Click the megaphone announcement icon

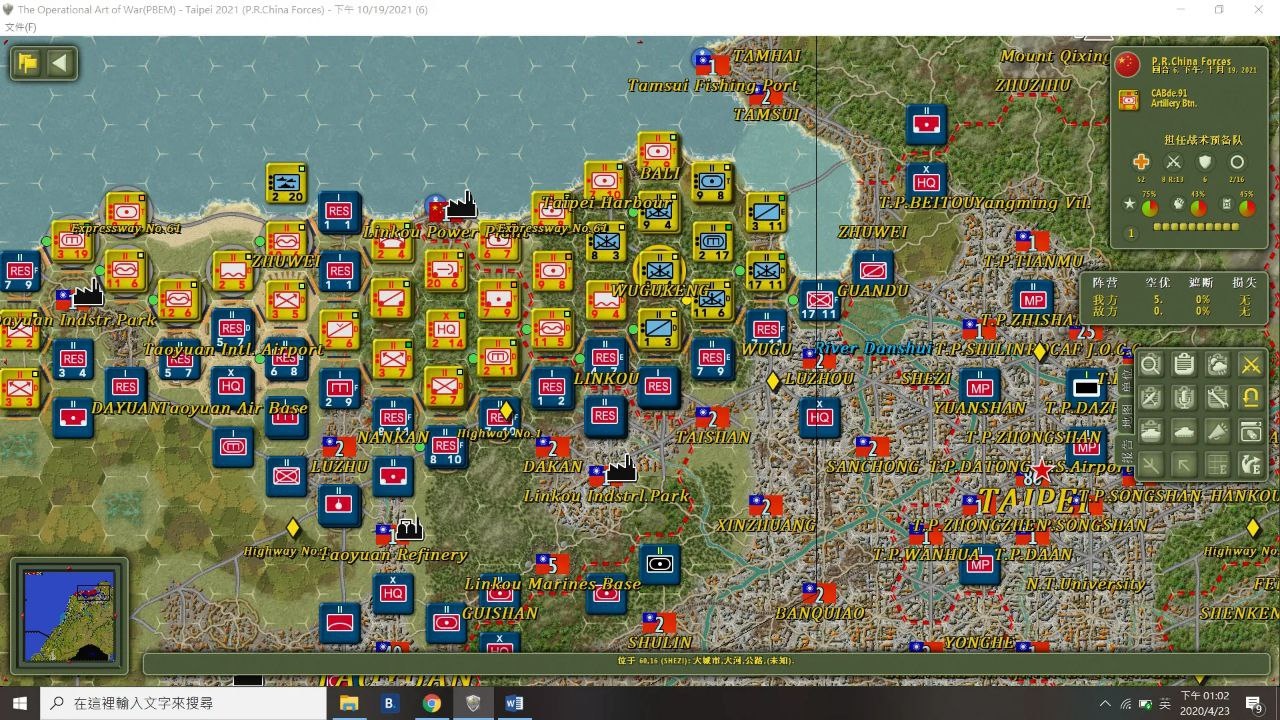pyautogui.click(x=1217, y=432)
